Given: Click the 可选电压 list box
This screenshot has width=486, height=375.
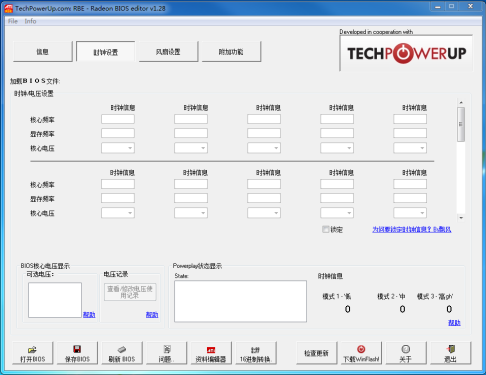Looking at the screenshot, I should click(55, 300).
